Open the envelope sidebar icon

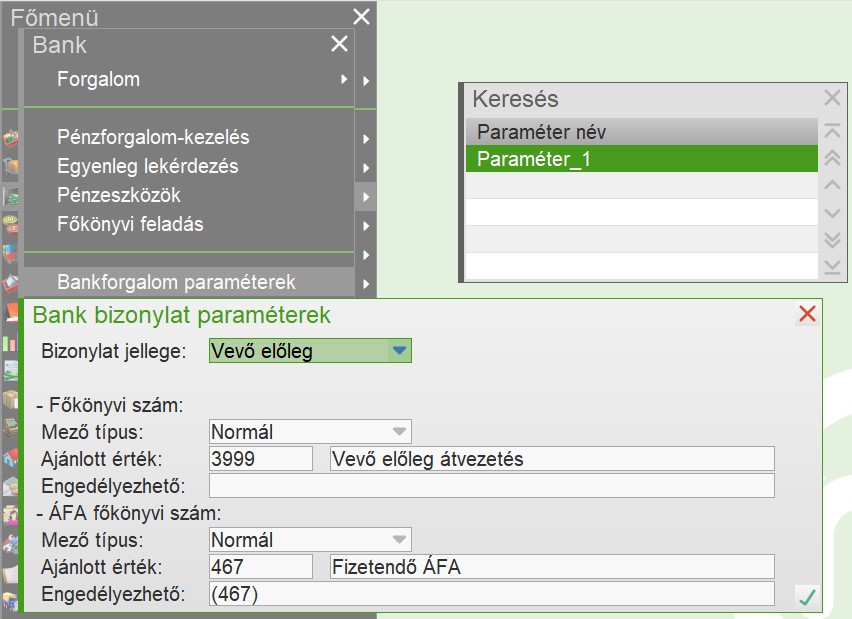pos(10,485)
